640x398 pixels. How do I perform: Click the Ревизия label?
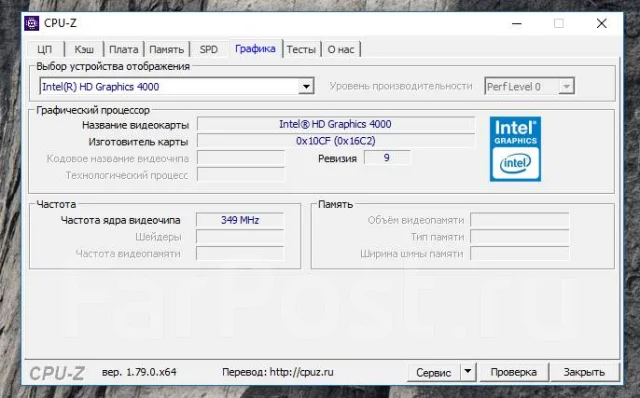(x=337, y=158)
